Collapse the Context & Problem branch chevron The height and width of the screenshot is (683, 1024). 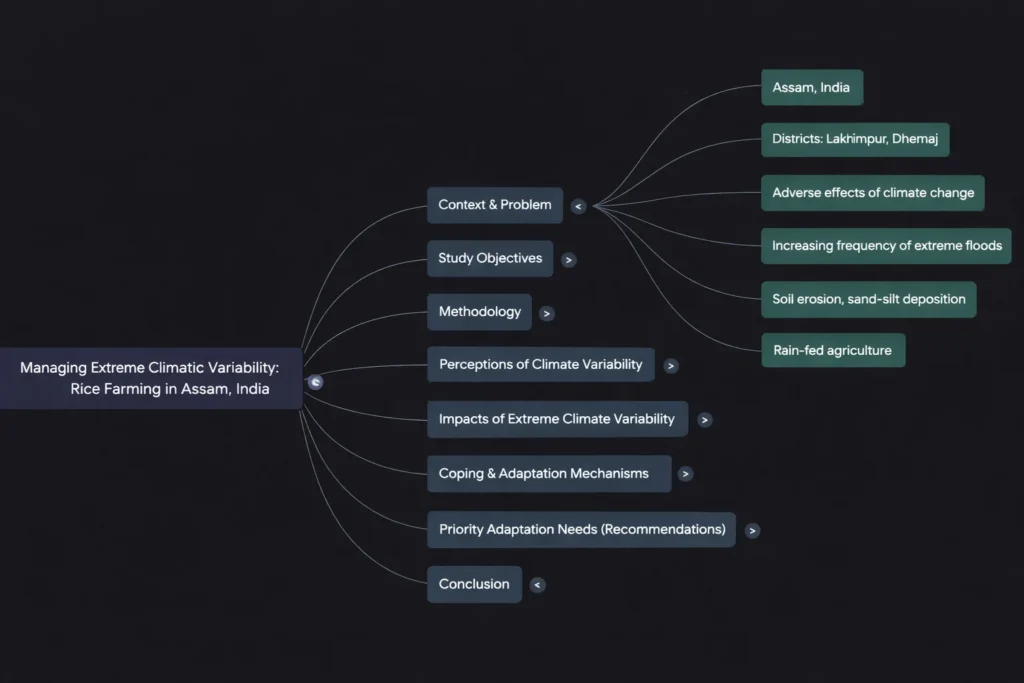click(x=578, y=206)
